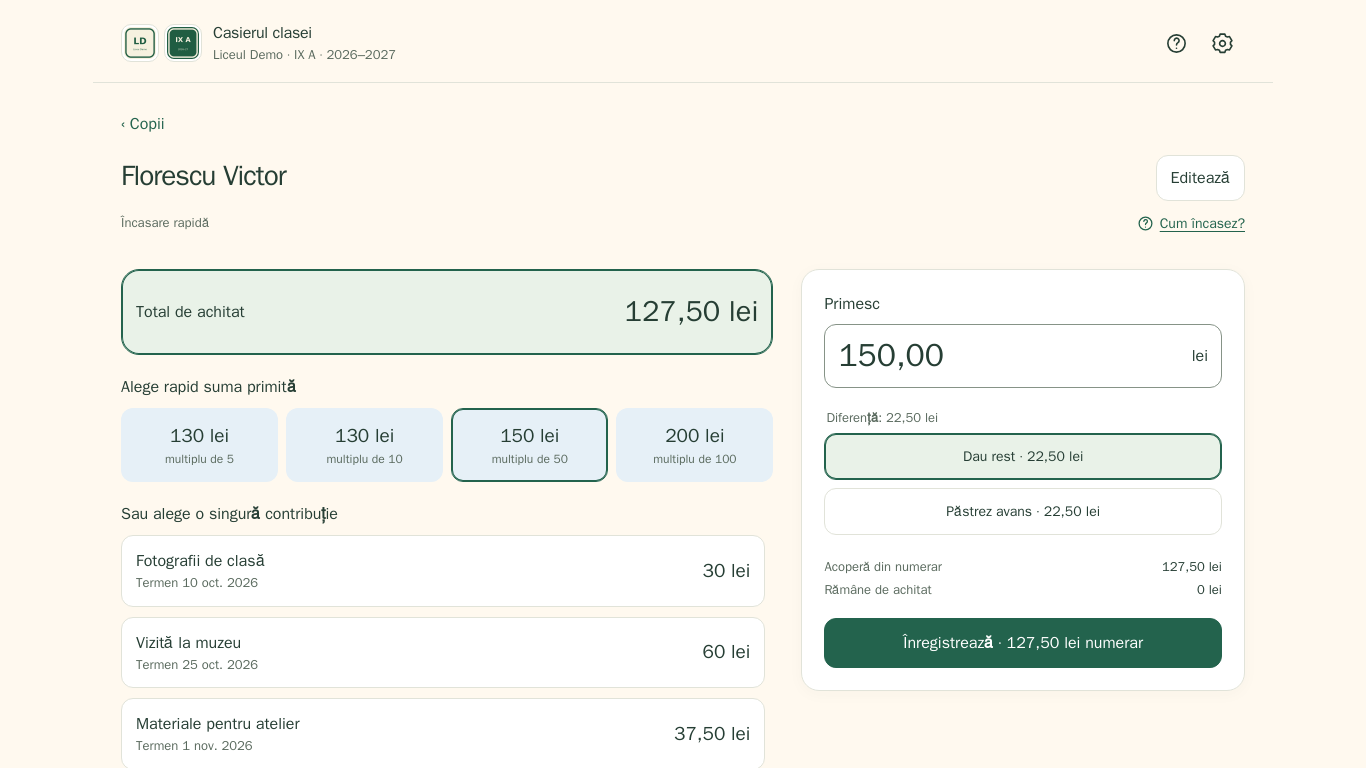Image resolution: width=1366 pixels, height=768 pixels.
Task: Choose the Vizită la muzeu contribution
Action: (x=443, y=652)
